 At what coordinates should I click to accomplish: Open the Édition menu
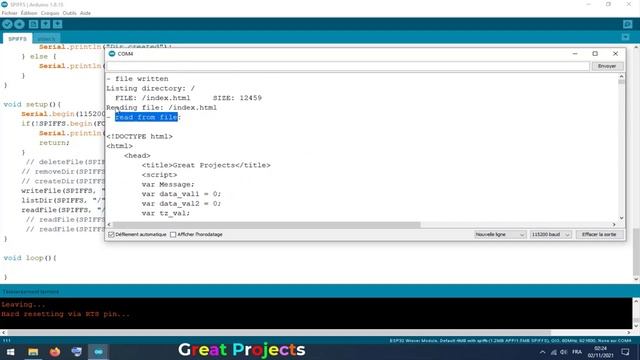[29, 13]
